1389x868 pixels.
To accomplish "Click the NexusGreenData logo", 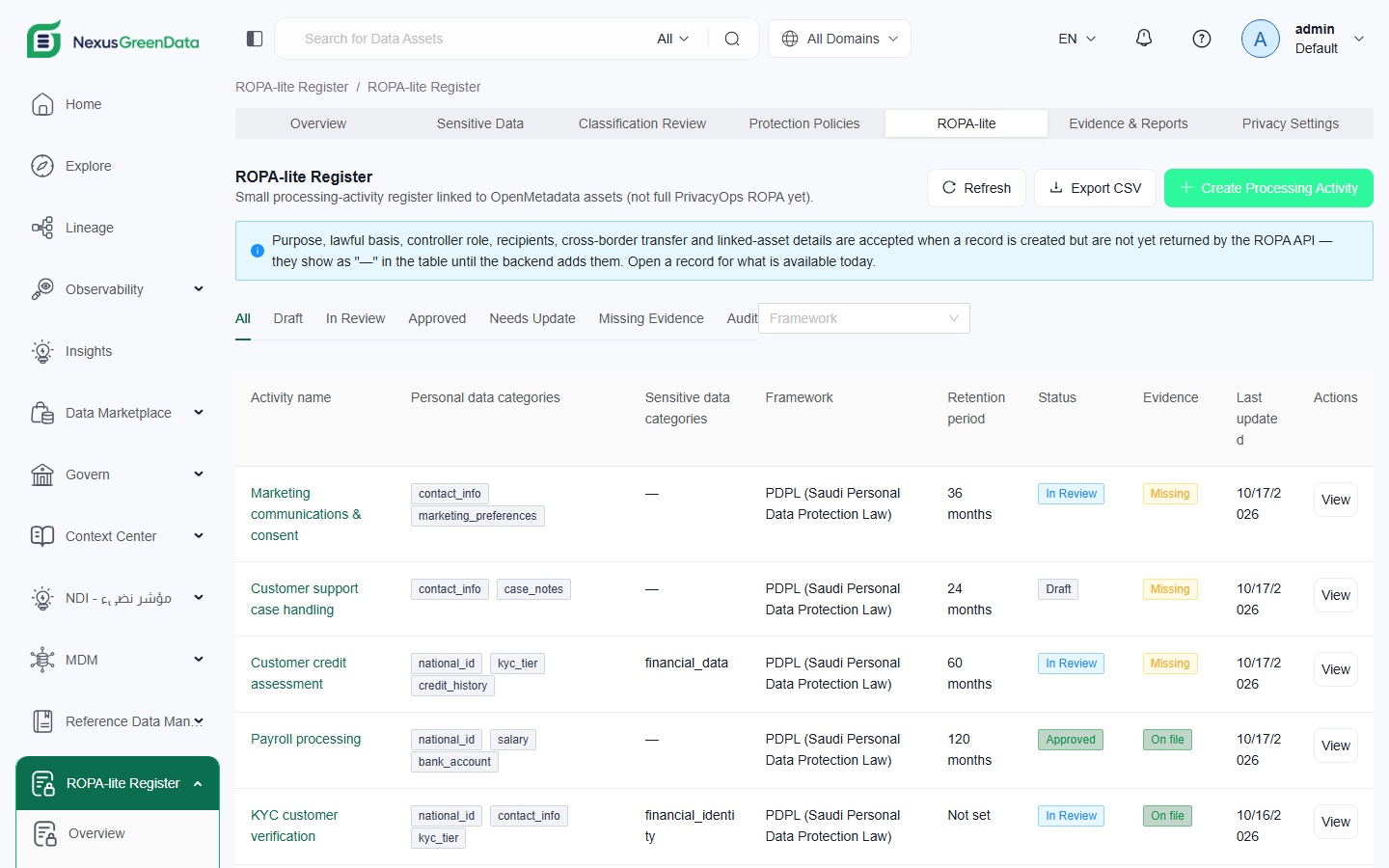I will pyautogui.click(x=113, y=40).
